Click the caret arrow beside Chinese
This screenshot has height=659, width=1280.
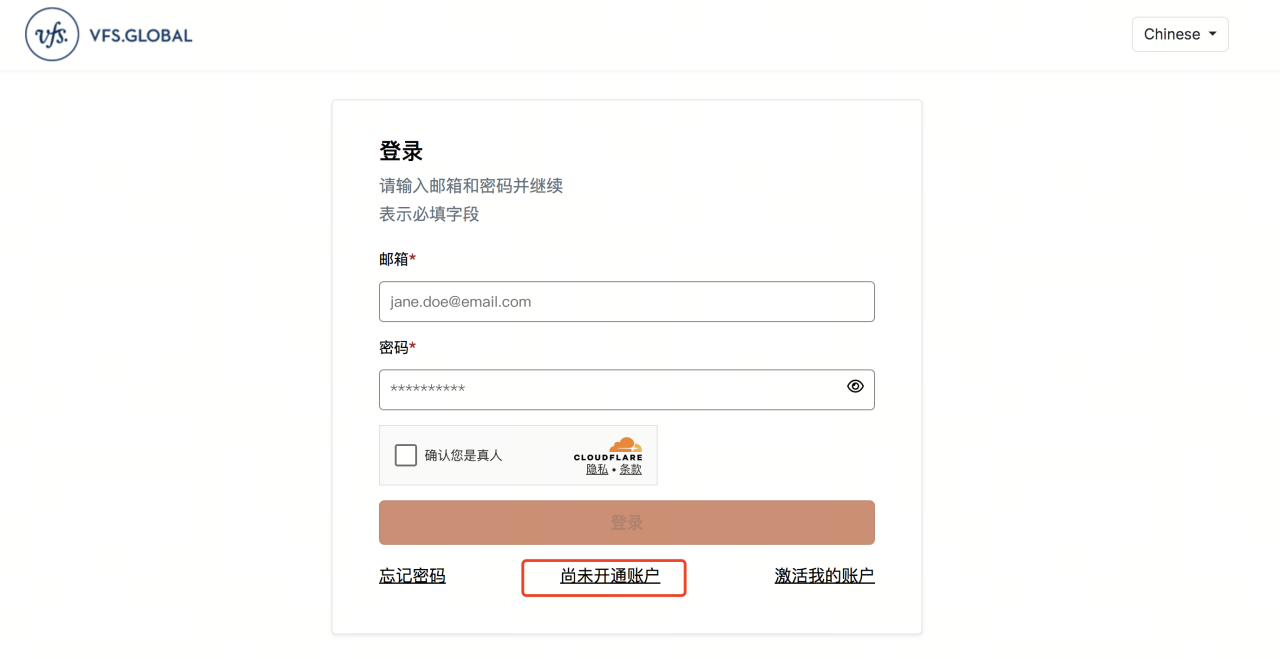pyautogui.click(x=1211, y=33)
